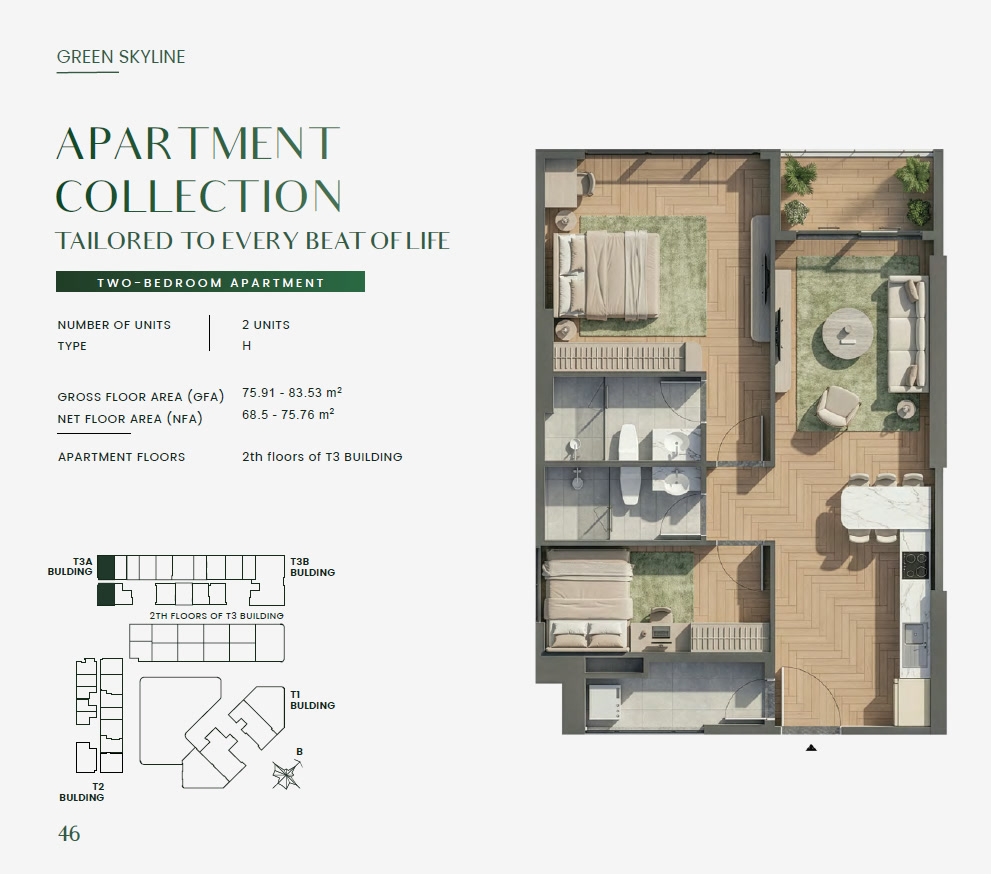Click the COLLECTION heading word
This screenshot has width=991, height=874.
point(199,196)
